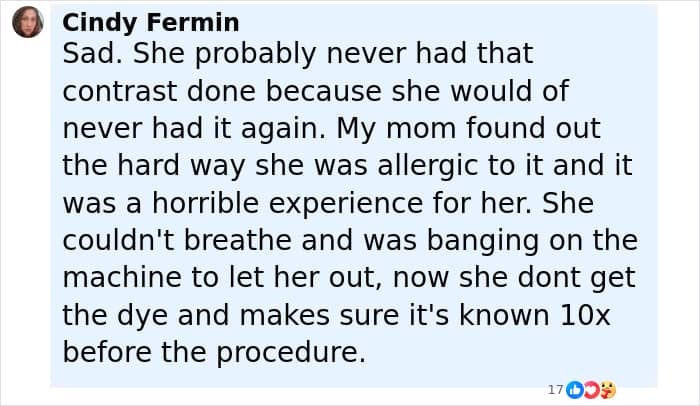Open Cindy Fermin's profile name link
This screenshot has width=700, height=406.
click(150, 22)
